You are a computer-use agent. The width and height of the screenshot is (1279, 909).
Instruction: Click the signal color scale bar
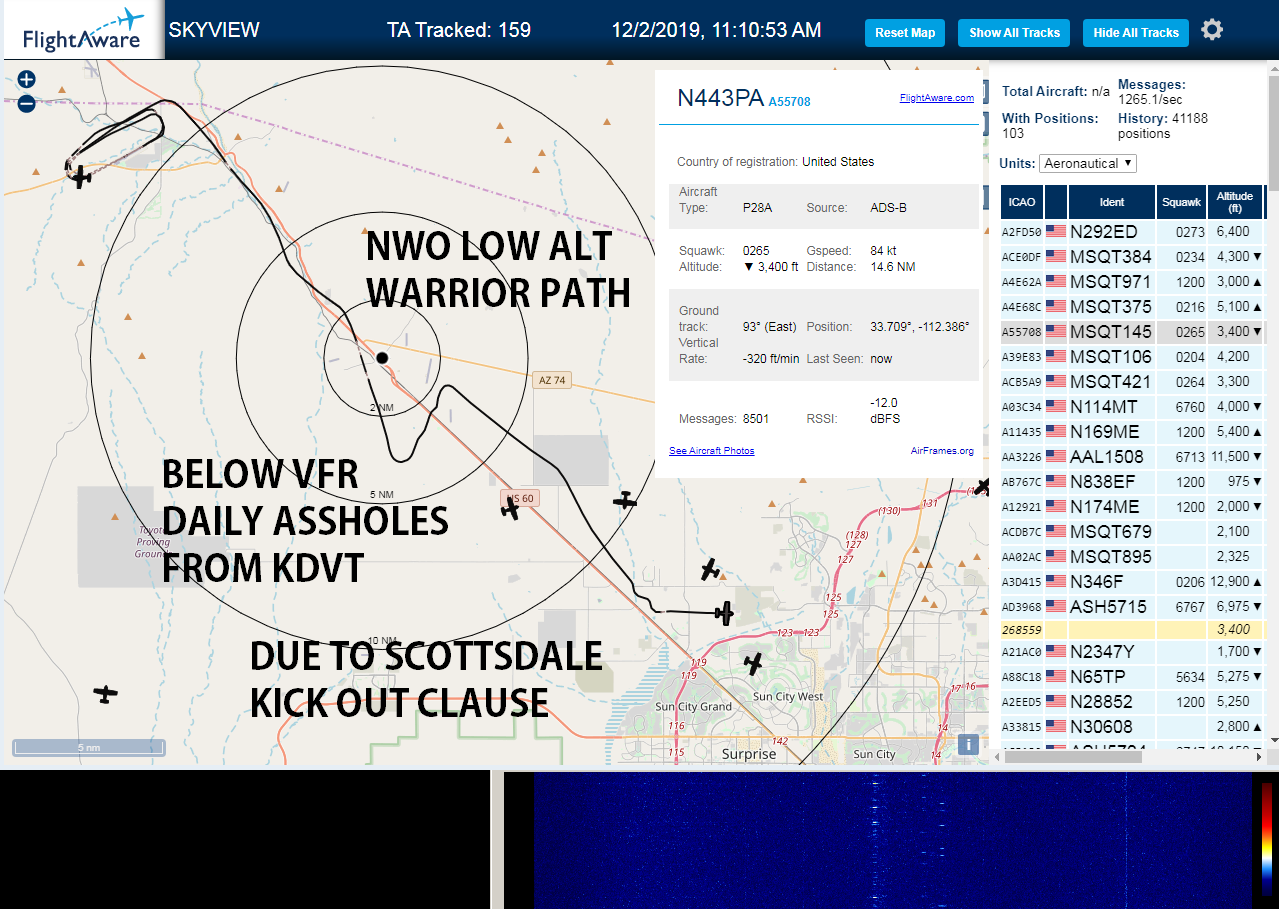pos(1266,838)
